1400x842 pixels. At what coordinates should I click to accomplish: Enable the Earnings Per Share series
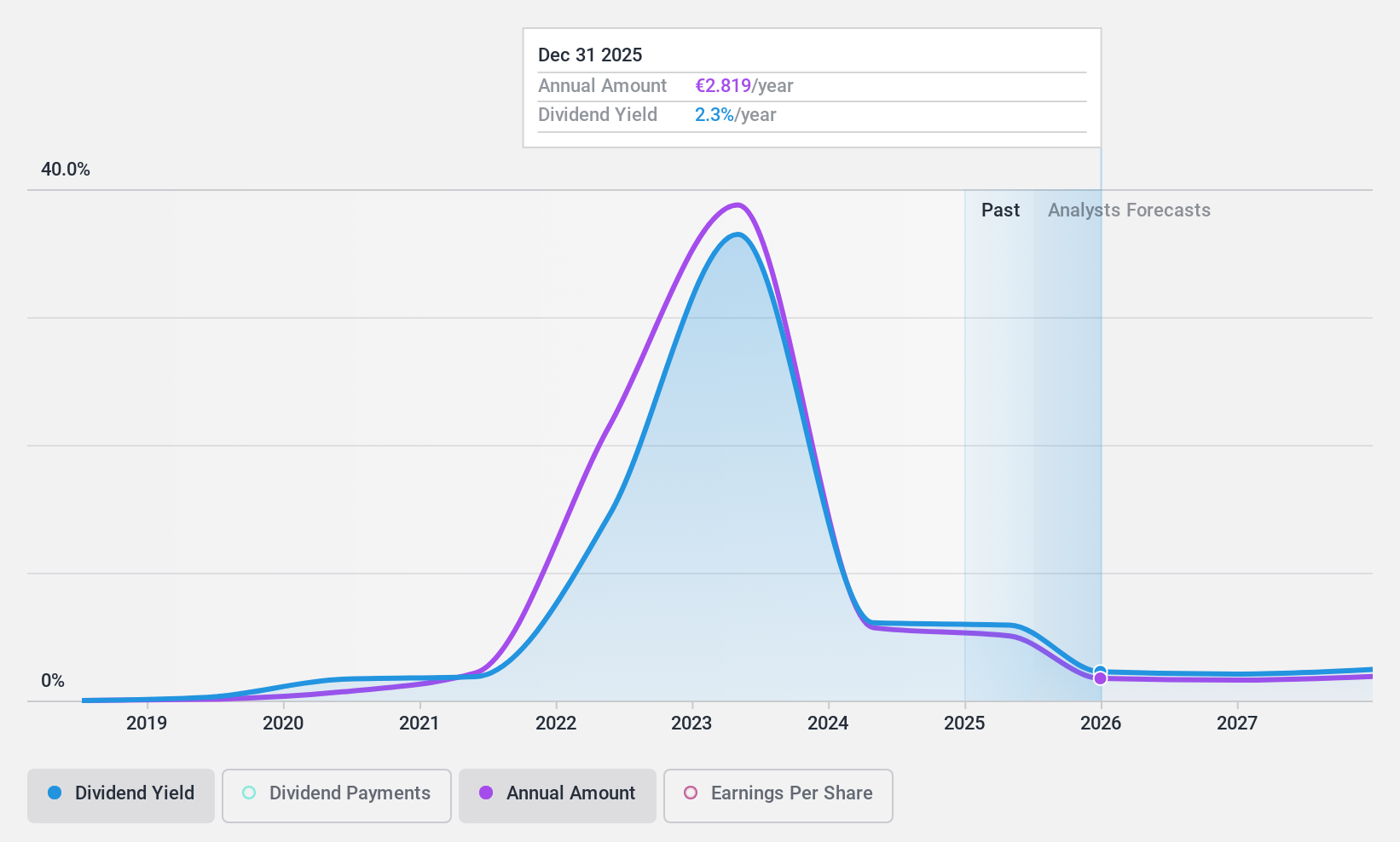(778, 796)
